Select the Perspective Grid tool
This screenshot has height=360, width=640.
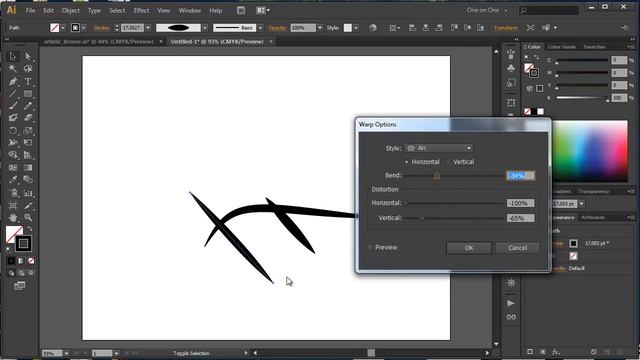click(x=28, y=155)
